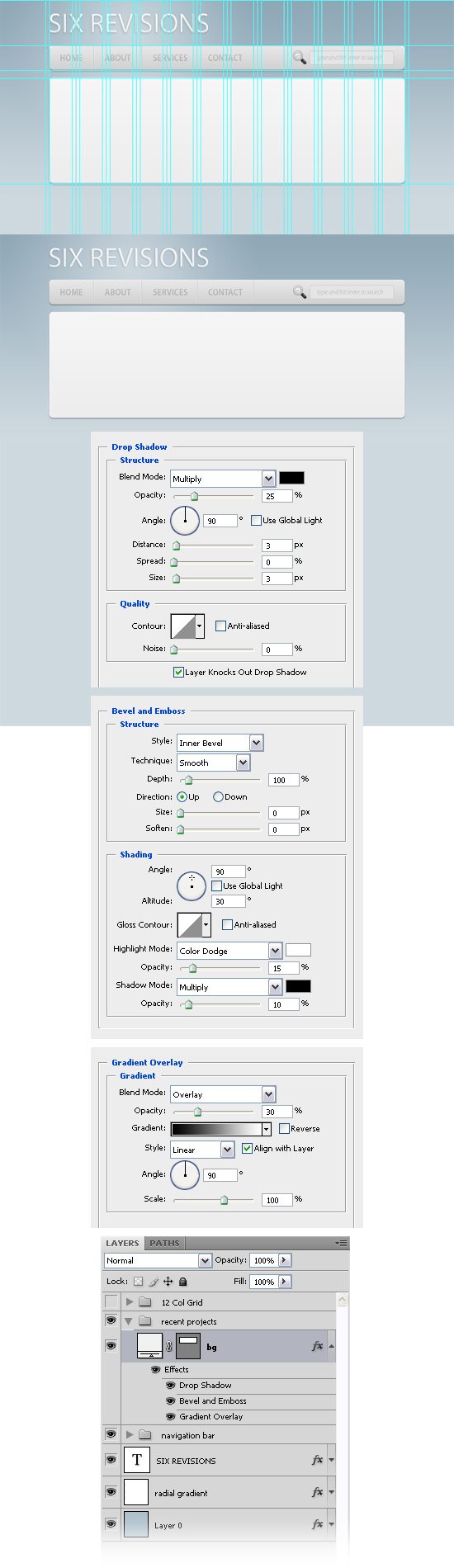This screenshot has height=1568, width=454.
Task: Uncheck Layer Knocks Out Drop Shadow
Action: [178, 672]
